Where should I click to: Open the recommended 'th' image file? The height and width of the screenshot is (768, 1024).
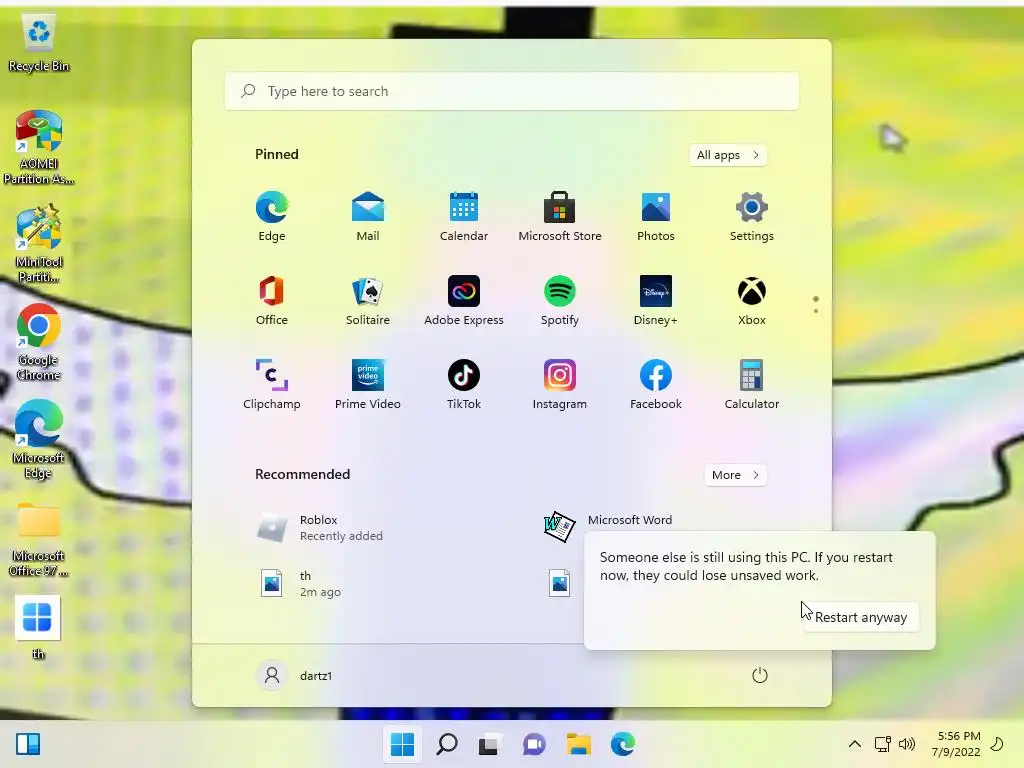coord(300,584)
